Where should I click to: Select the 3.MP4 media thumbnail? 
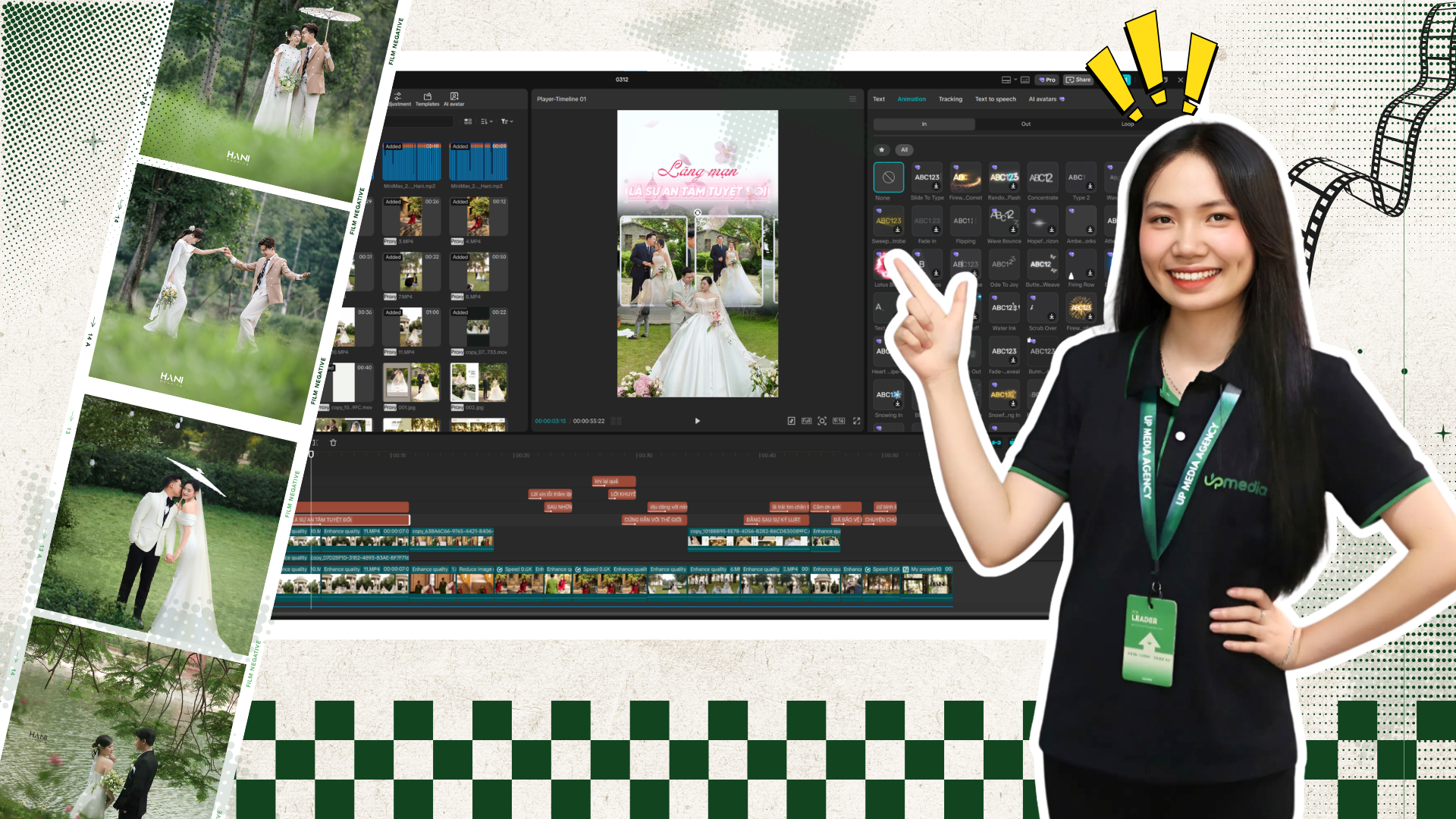coord(411,217)
